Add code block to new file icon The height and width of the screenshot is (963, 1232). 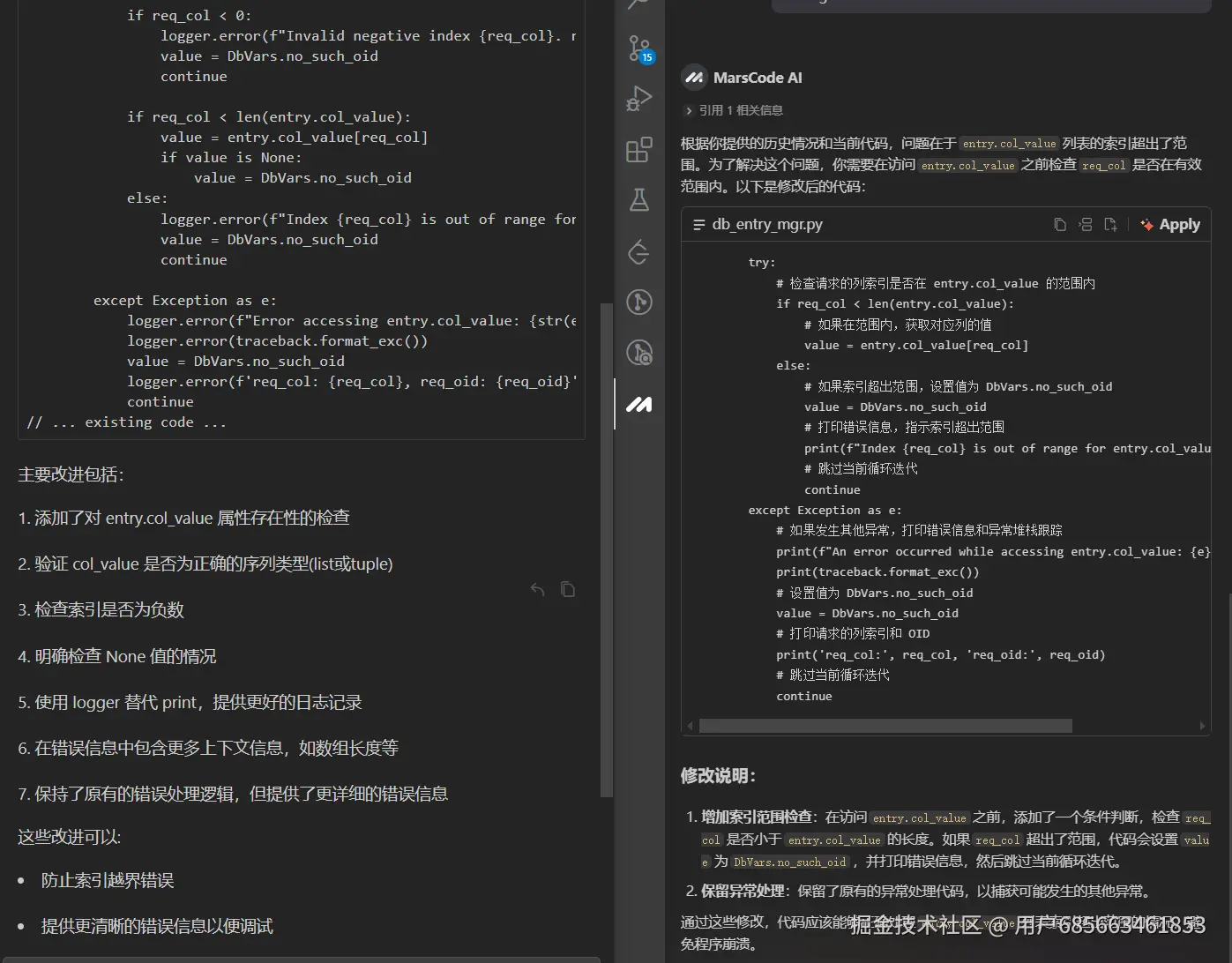[1110, 225]
